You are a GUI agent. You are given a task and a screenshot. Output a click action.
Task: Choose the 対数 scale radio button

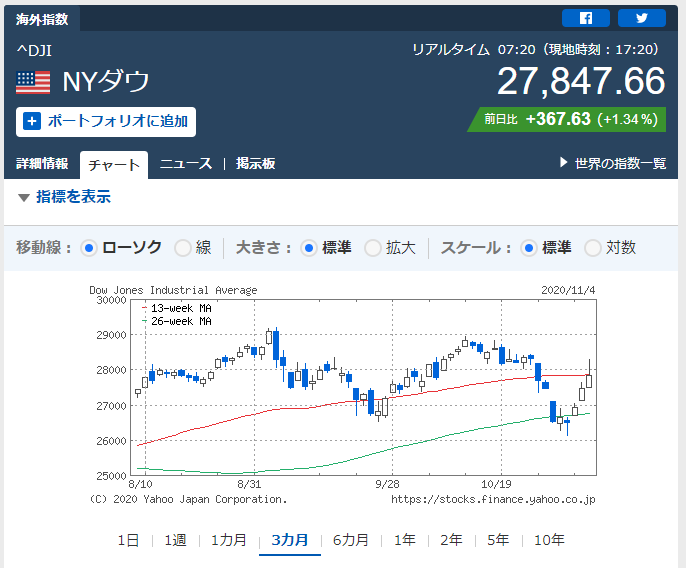pos(593,249)
